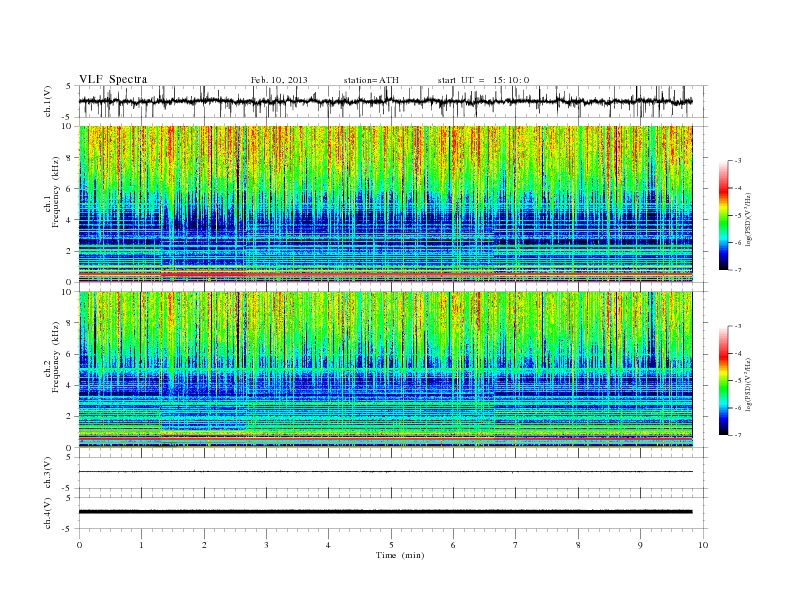This screenshot has height=612, width=792.
Task: Click the thick ch.4 voltage trace
Action: 385,512
